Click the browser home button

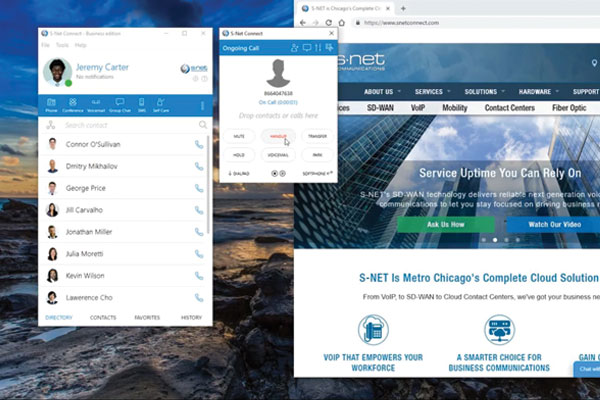coord(341,23)
